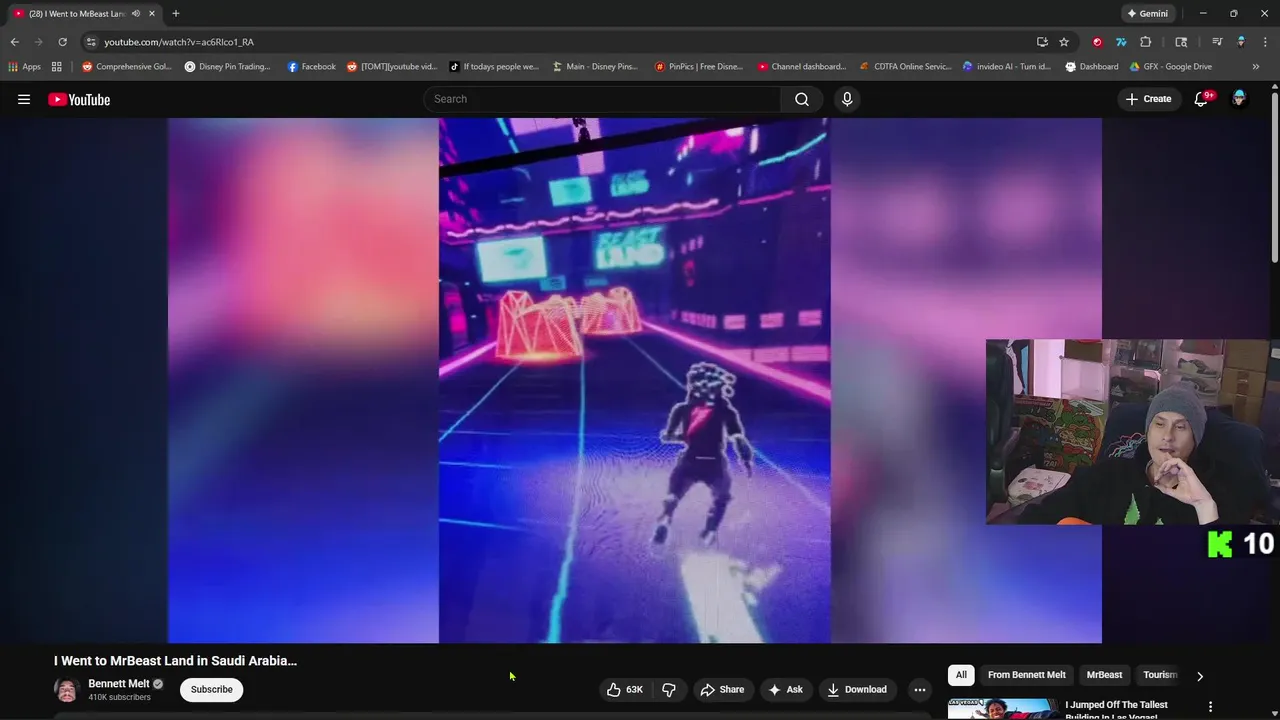This screenshot has width=1280, height=720.
Task: Open the Create dropdown button
Action: [1148, 99]
